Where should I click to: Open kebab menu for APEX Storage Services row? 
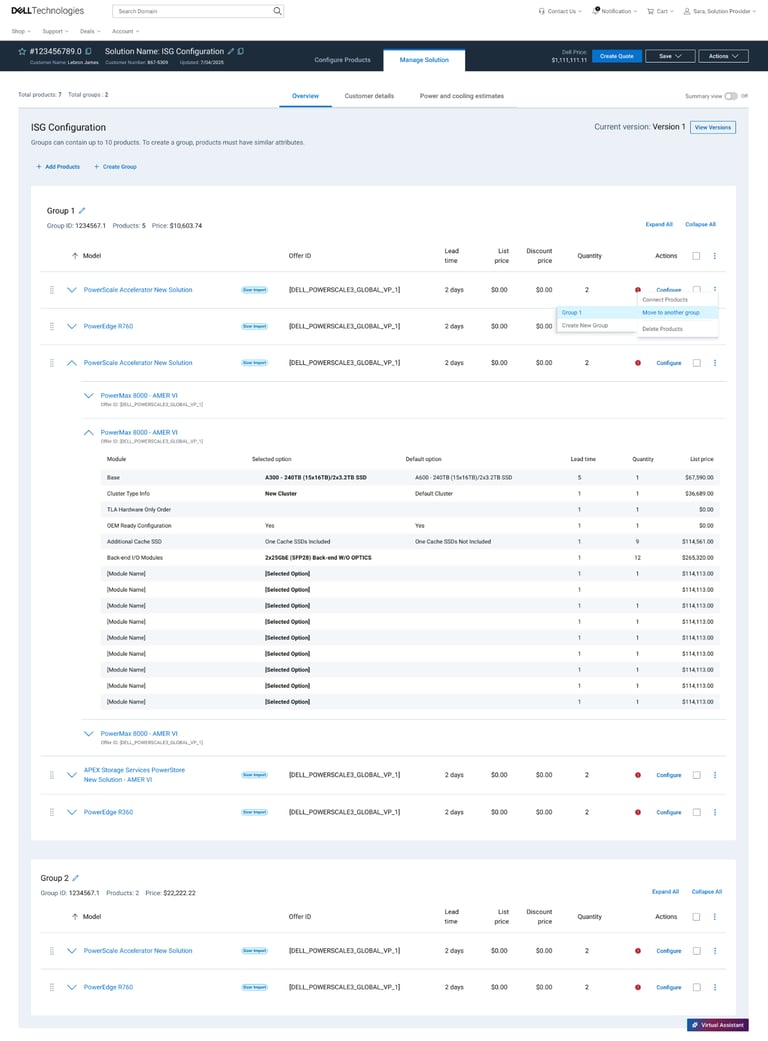[715, 775]
